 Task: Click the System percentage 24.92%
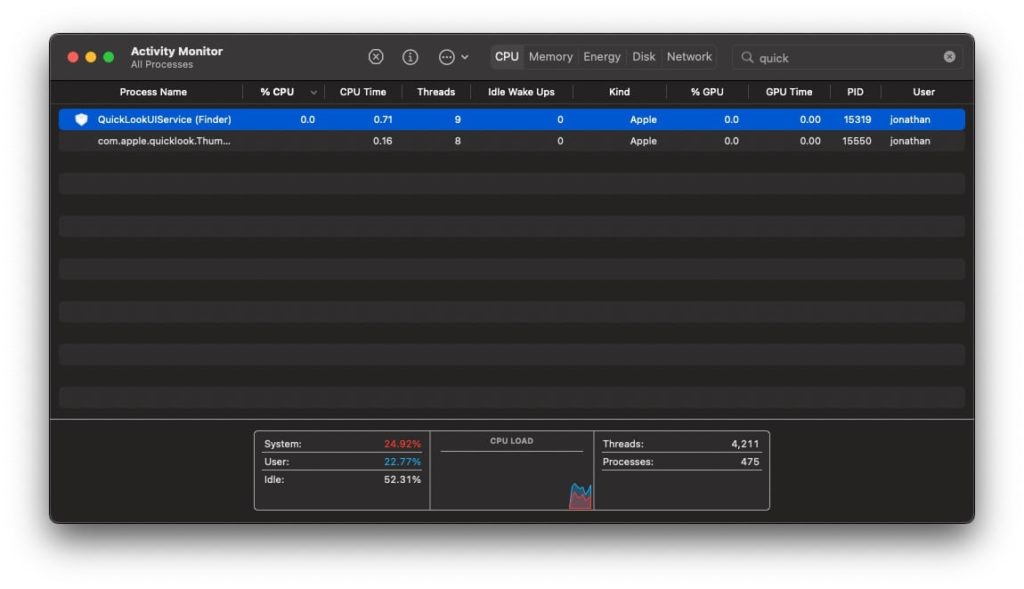pyautogui.click(x=402, y=444)
